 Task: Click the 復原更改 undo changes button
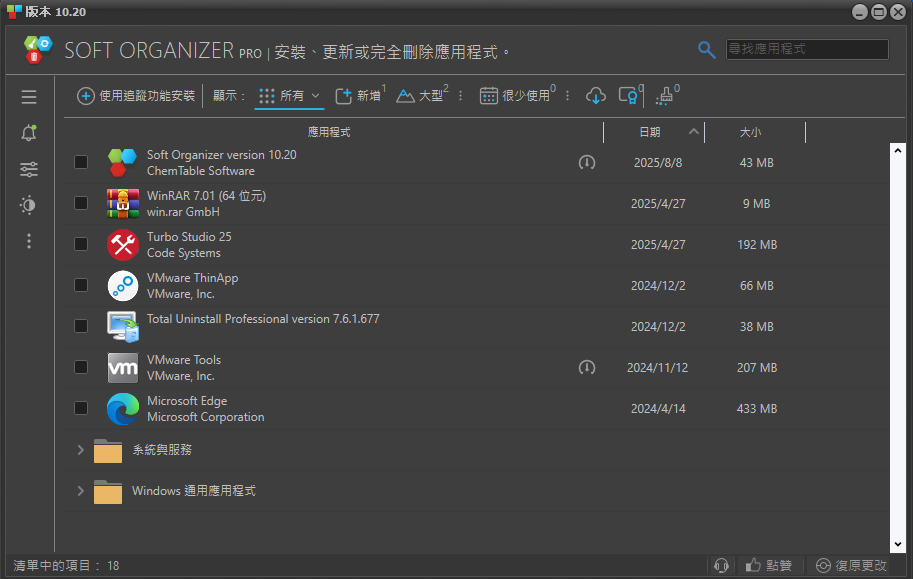[x=851, y=565]
